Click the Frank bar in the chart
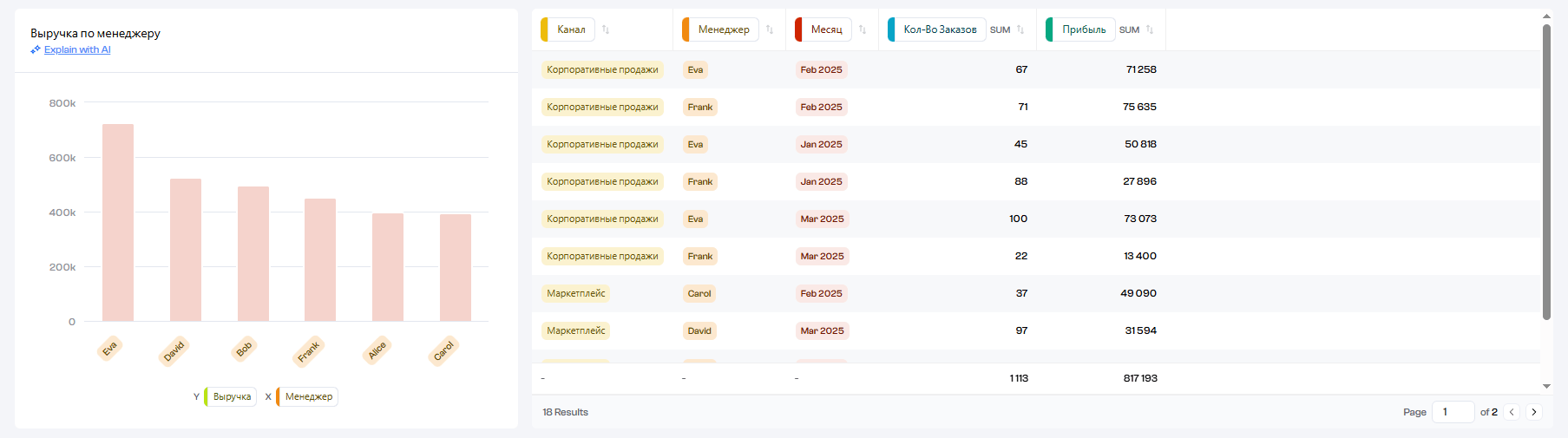This screenshot has width=1568, height=438. (320, 260)
